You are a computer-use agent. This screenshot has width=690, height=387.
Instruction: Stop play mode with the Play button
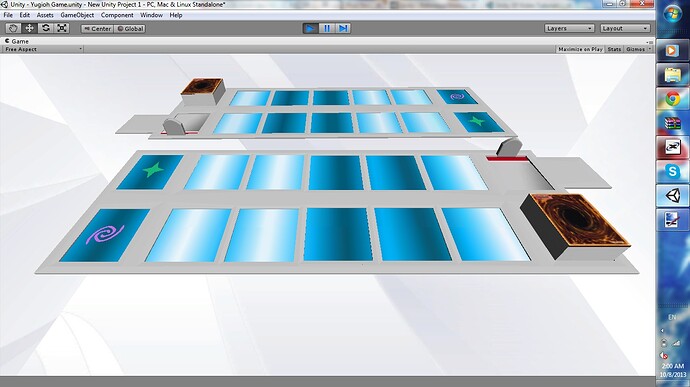coord(310,29)
